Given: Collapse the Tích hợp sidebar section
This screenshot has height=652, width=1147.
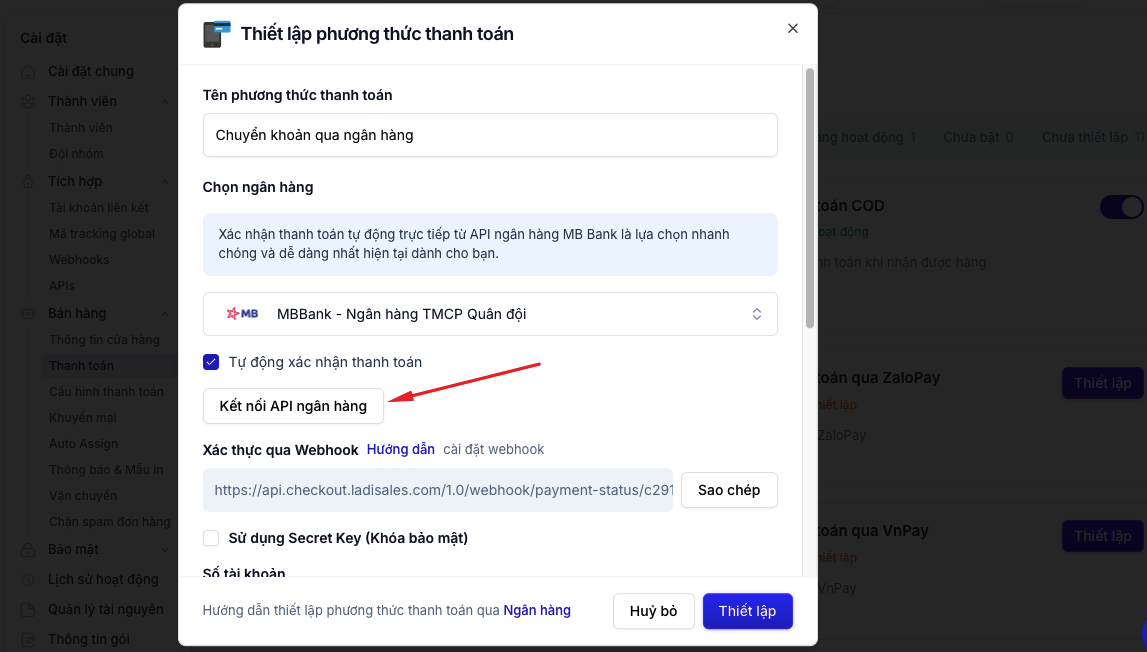Looking at the screenshot, I should pos(165,181).
